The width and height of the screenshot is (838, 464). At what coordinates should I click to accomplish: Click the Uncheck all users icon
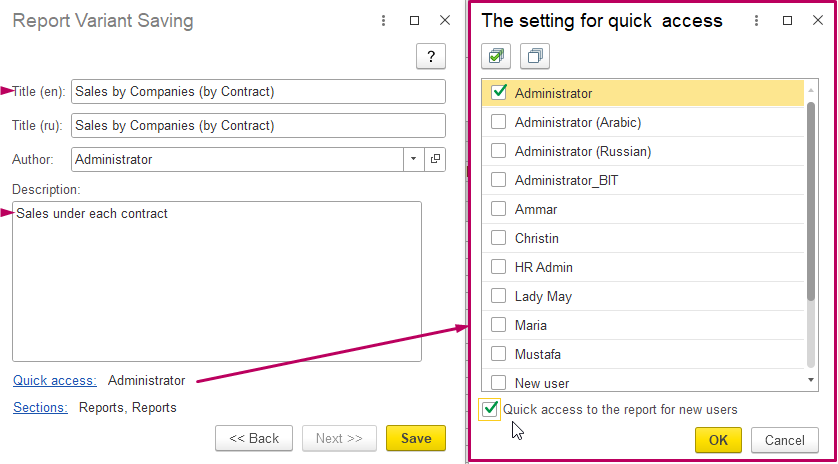tap(535, 56)
